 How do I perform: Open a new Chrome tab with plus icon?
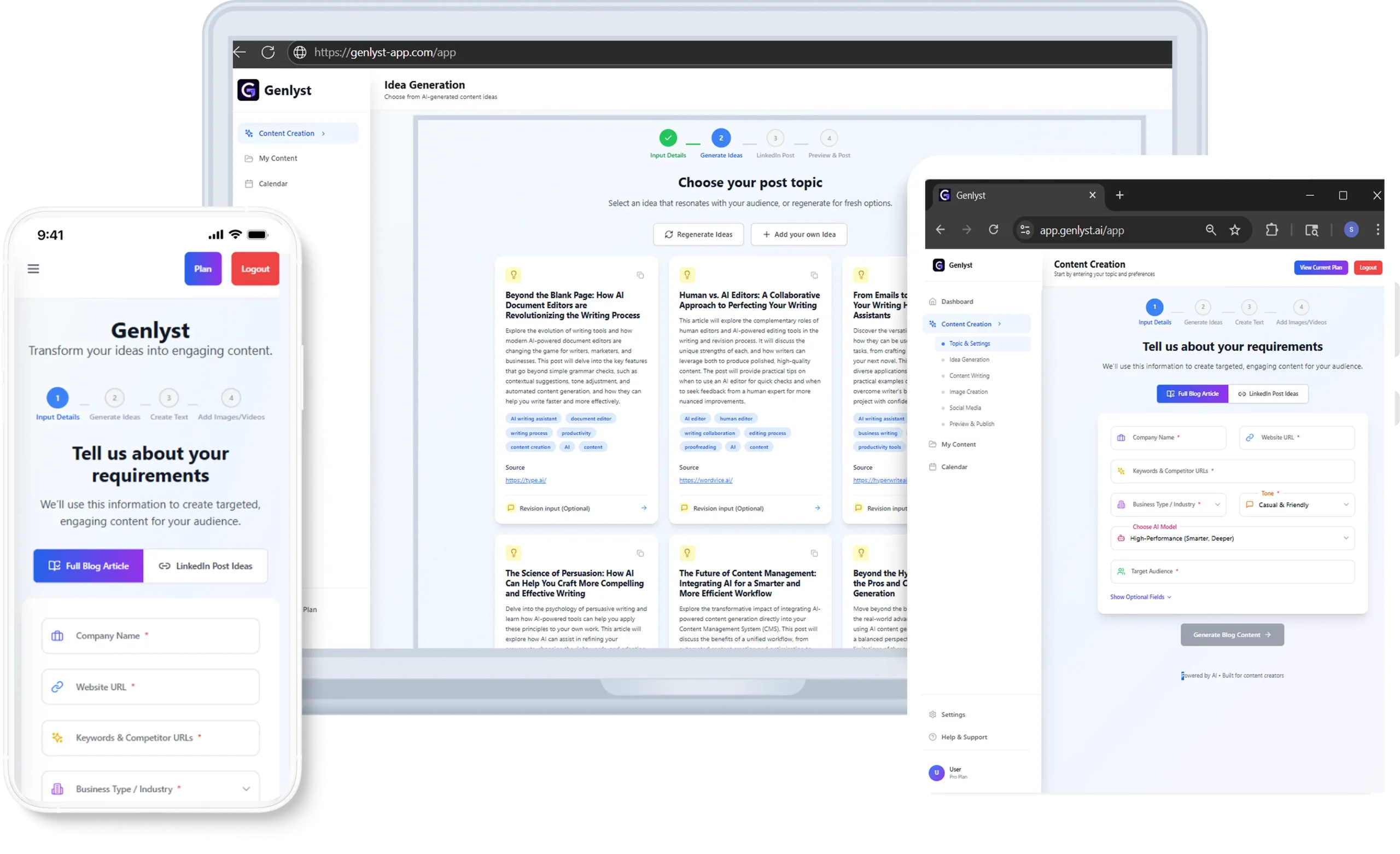1119,195
